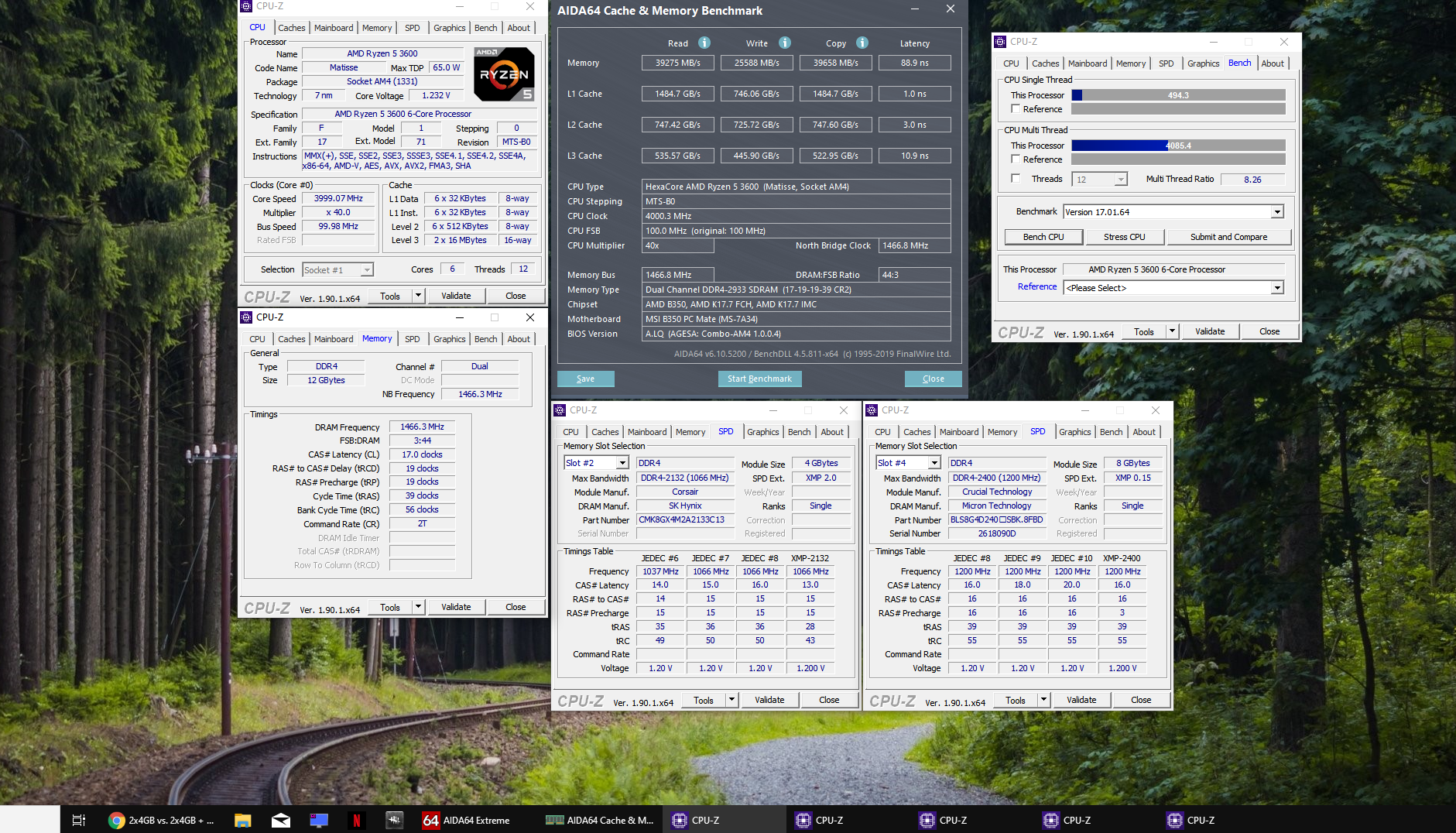This screenshot has width=1456, height=833.
Task: Click the Memory Read value 39275 MB/s
Action: coord(678,63)
